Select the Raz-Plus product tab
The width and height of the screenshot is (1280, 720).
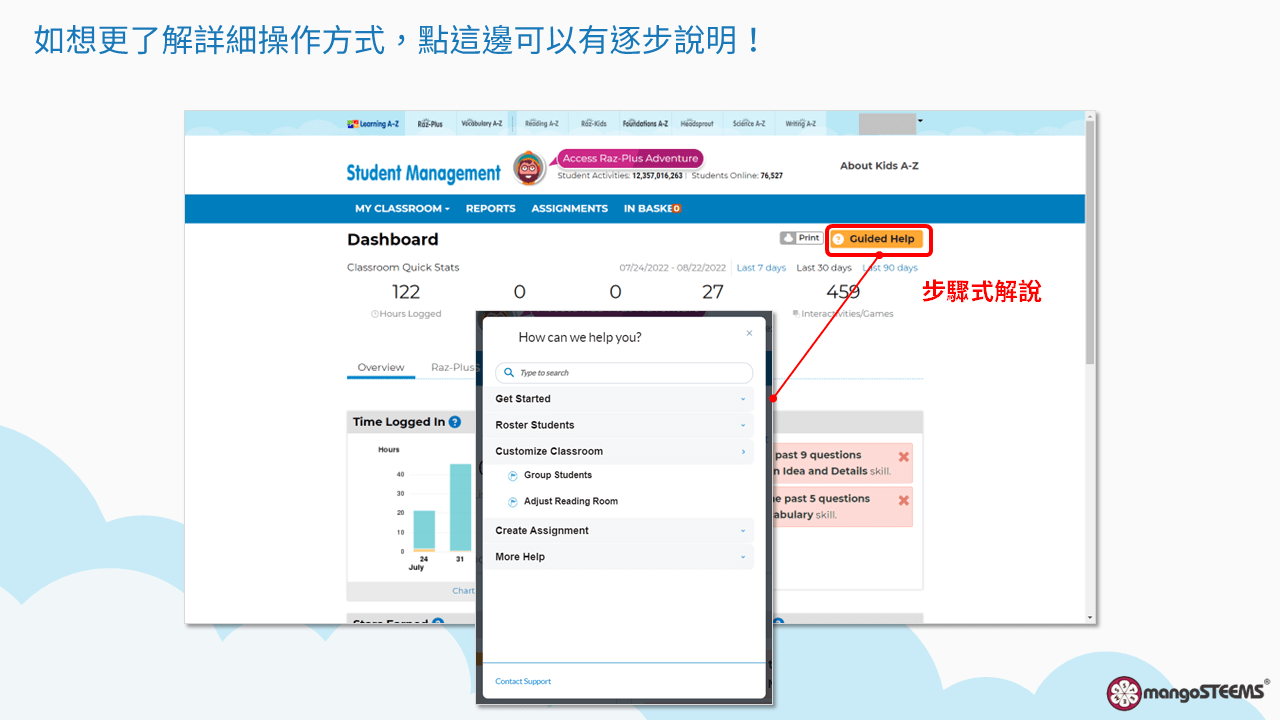pyautogui.click(x=430, y=124)
